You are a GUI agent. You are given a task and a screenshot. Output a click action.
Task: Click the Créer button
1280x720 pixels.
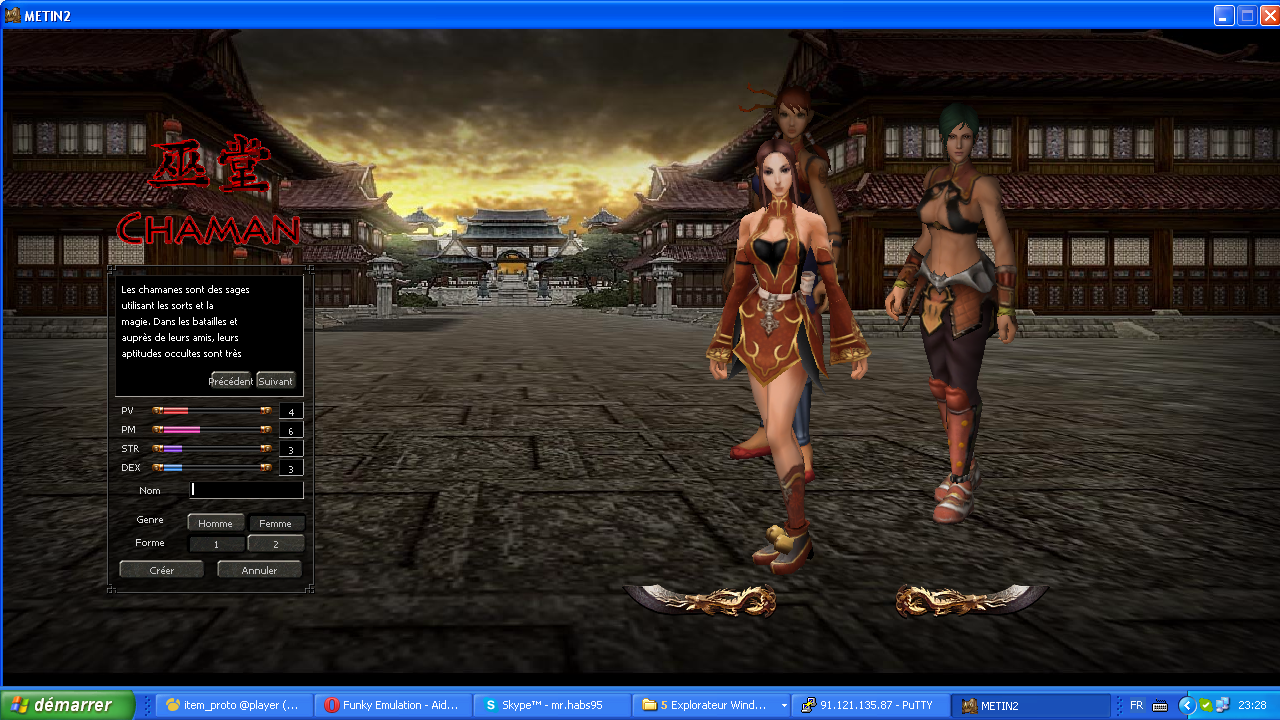(x=162, y=570)
